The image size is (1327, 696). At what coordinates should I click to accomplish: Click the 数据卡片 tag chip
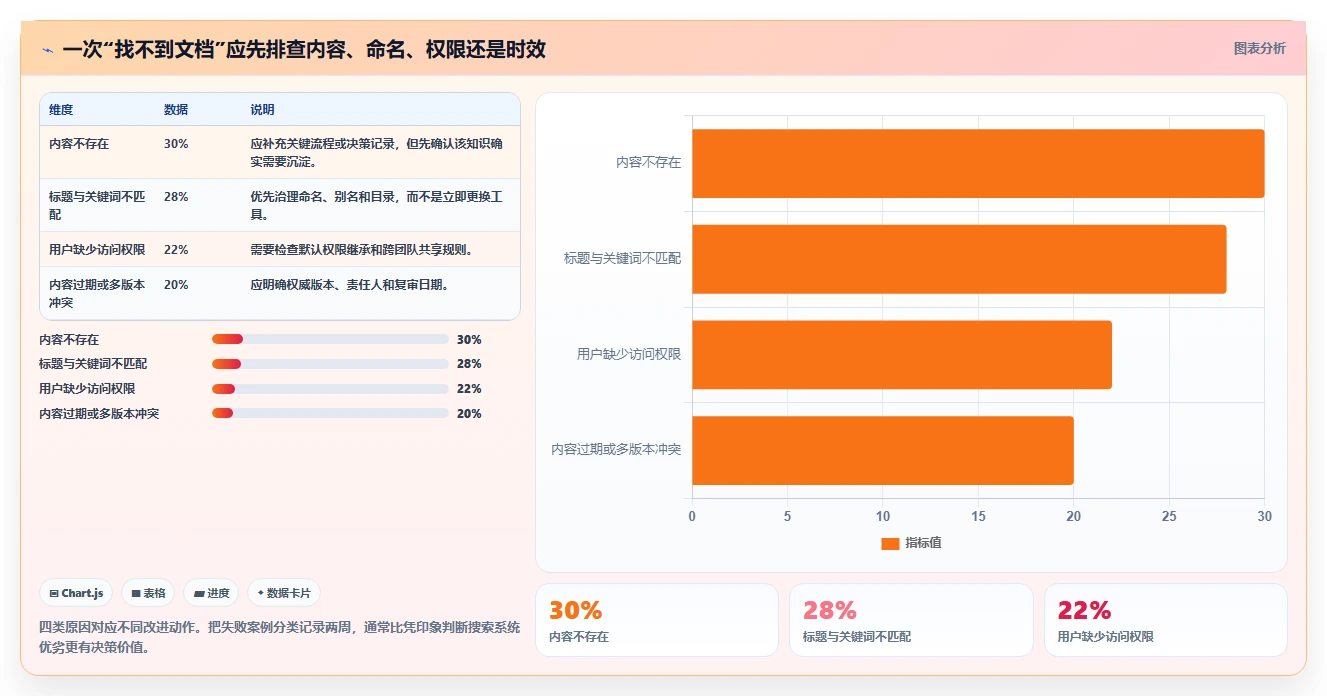[x=284, y=593]
